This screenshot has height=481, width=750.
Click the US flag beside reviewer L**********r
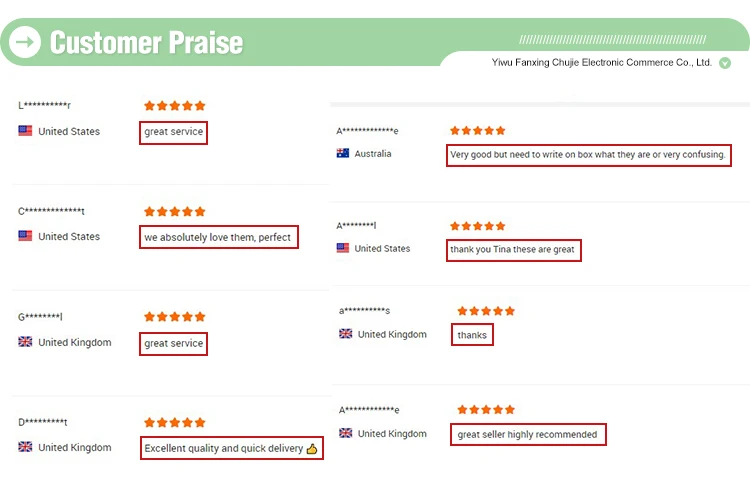pos(25,131)
